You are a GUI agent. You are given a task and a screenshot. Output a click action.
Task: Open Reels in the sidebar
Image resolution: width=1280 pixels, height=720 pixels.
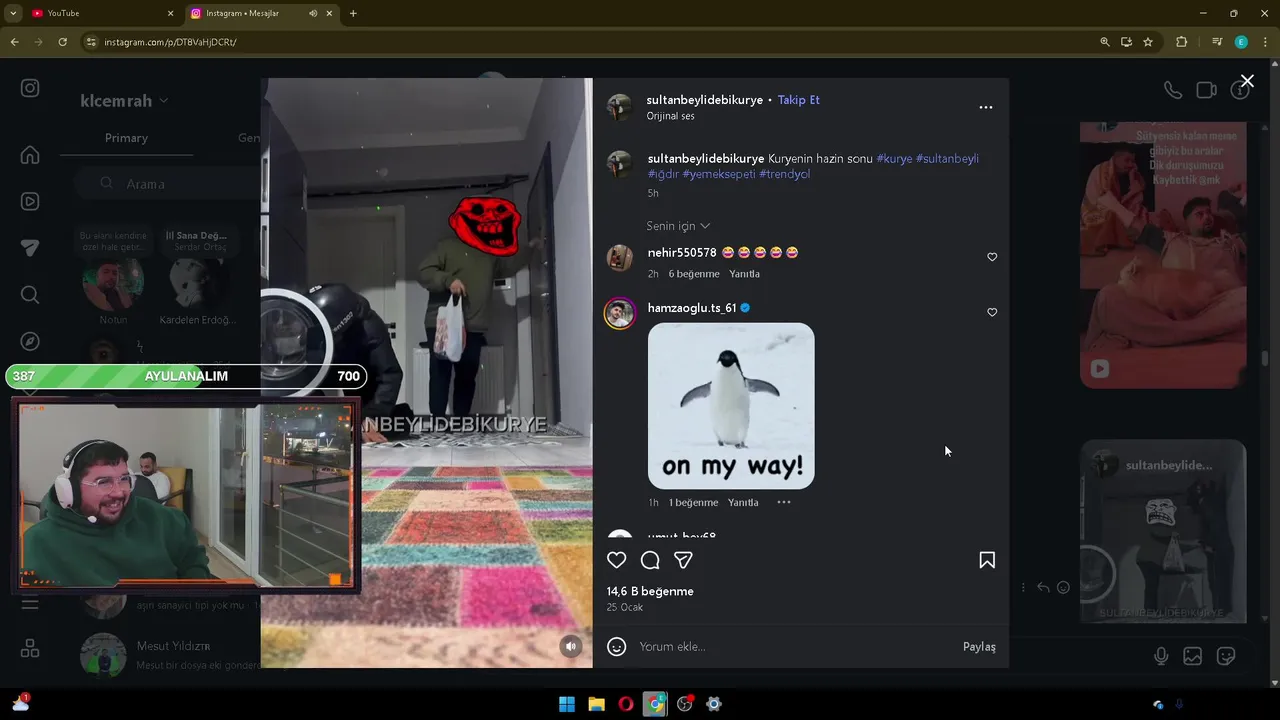30,201
